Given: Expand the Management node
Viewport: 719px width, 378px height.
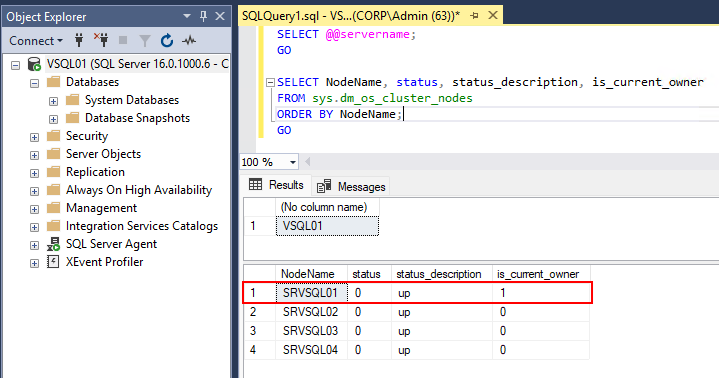Looking at the screenshot, I should coord(34,209).
